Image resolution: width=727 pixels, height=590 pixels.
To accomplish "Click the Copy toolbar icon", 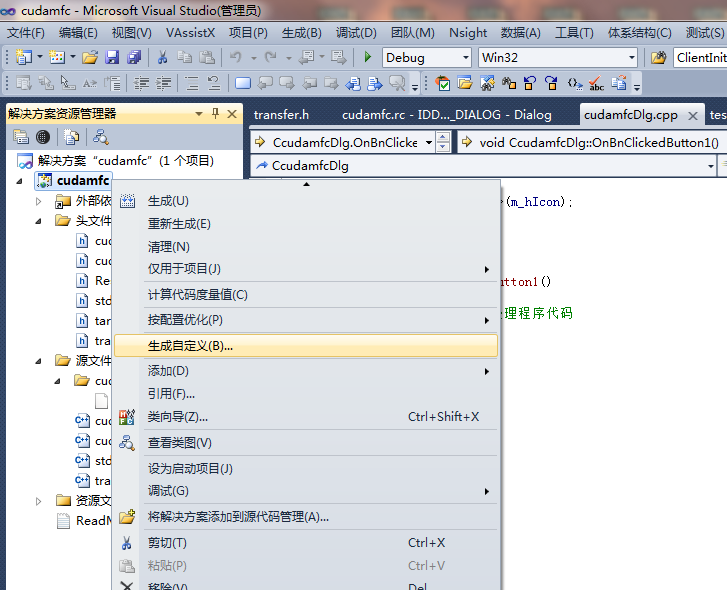I will coord(185,57).
